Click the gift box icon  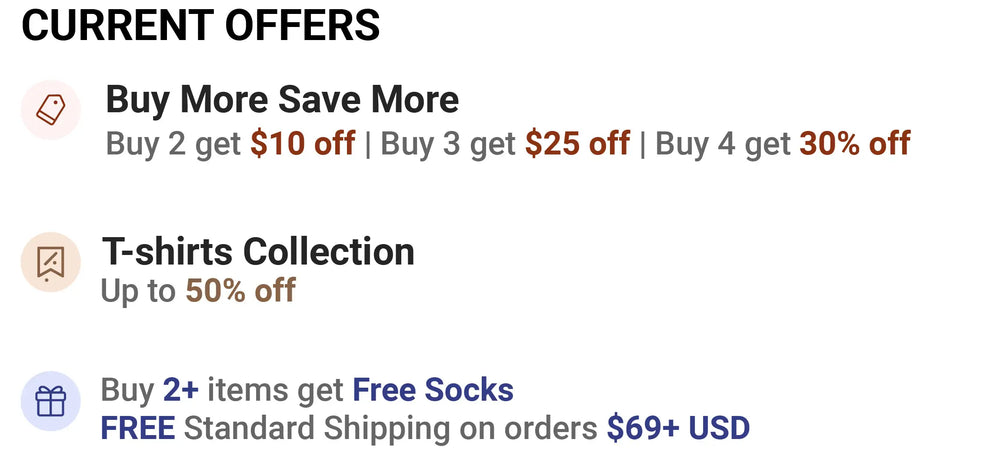pyautogui.click(x=50, y=402)
